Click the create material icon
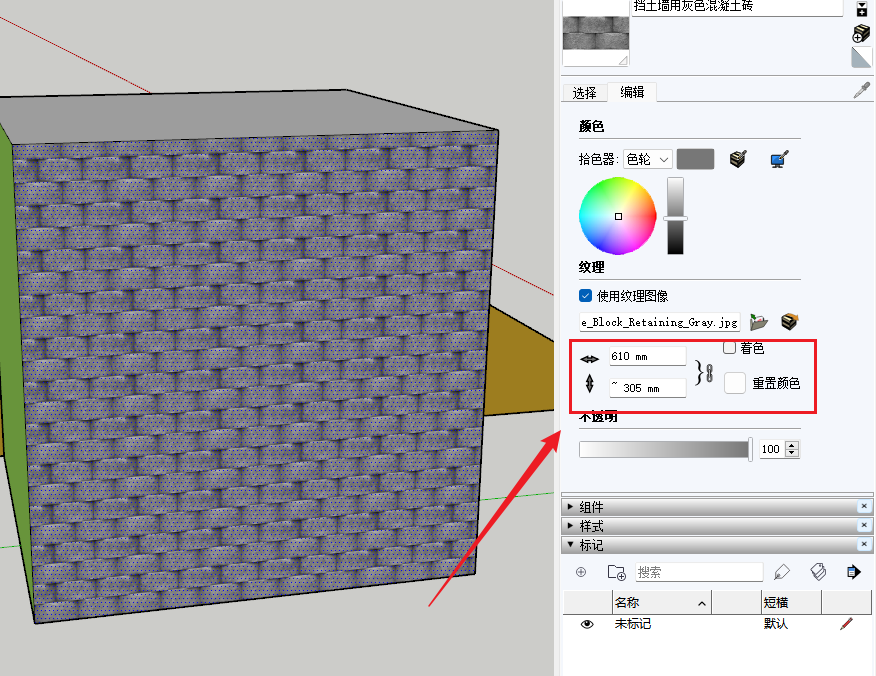 [861, 11]
